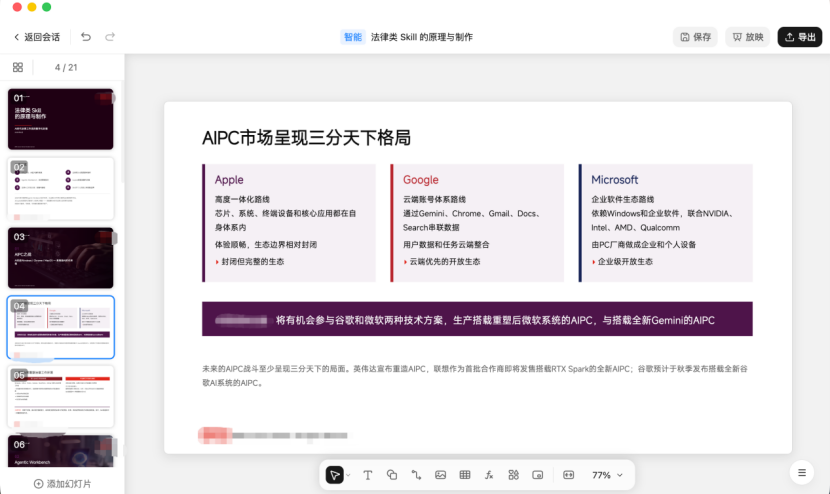Click text 用户数据和任务云端整合
The width and height of the screenshot is (830, 494).
[x=446, y=245]
